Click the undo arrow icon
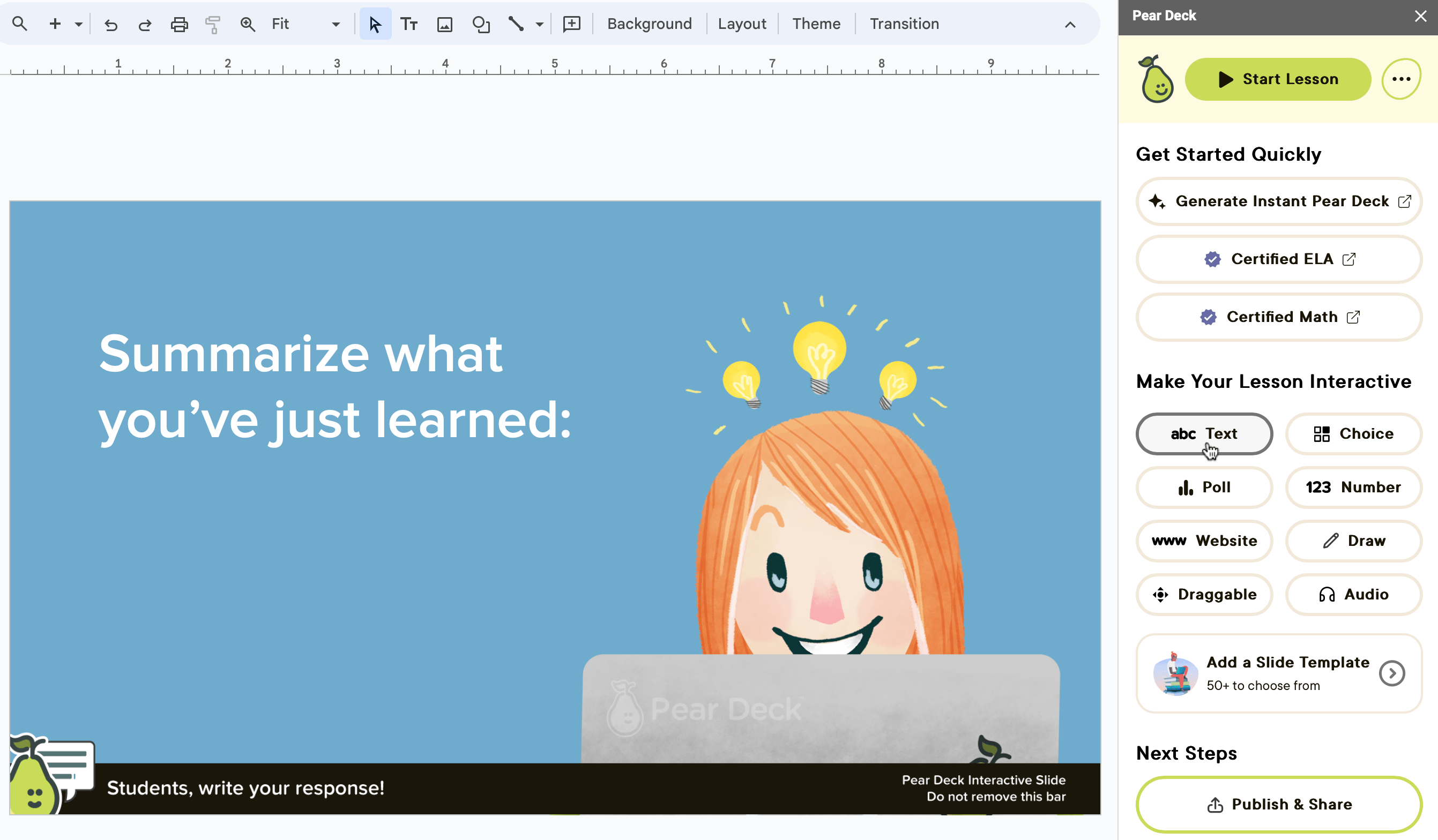 click(x=111, y=24)
